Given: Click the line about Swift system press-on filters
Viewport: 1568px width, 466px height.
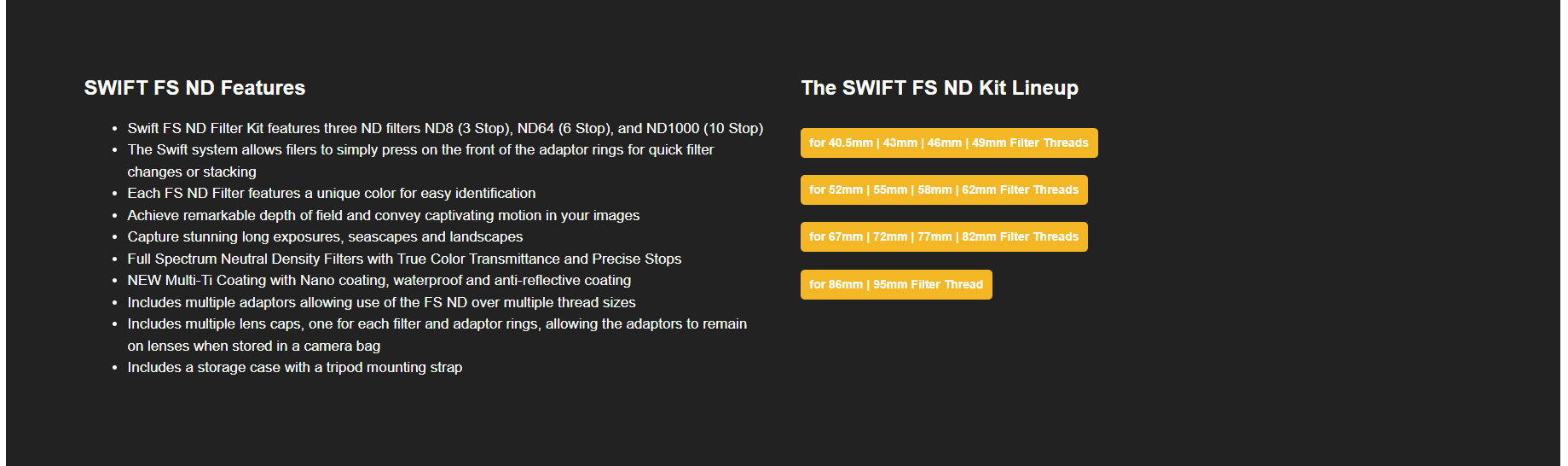Looking at the screenshot, I should [x=420, y=149].
